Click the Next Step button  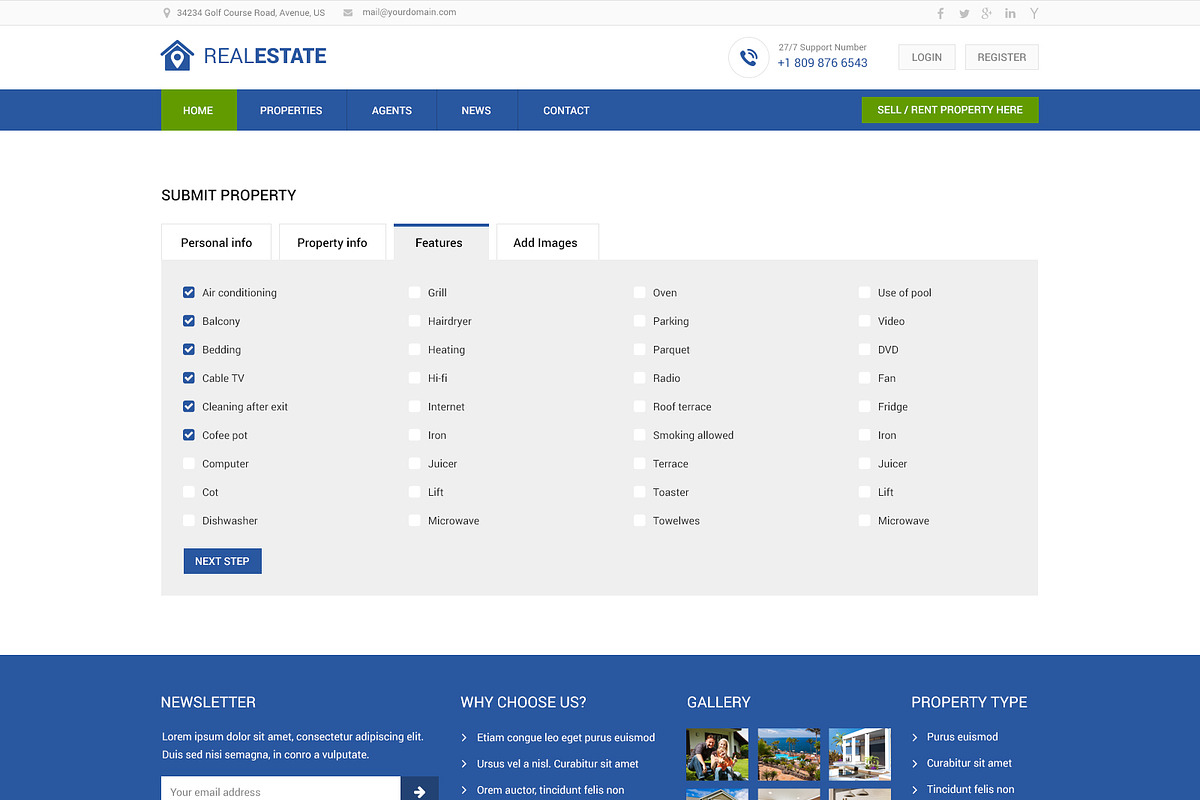pos(222,561)
